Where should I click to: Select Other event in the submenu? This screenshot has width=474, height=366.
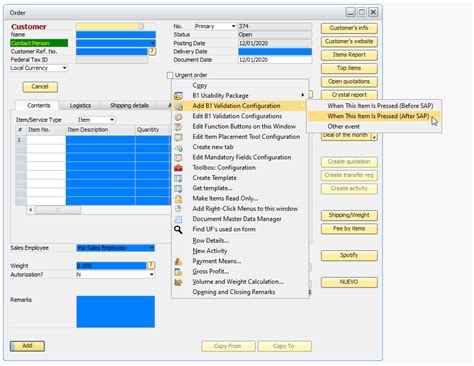pyautogui.click(x=343, y=127)
